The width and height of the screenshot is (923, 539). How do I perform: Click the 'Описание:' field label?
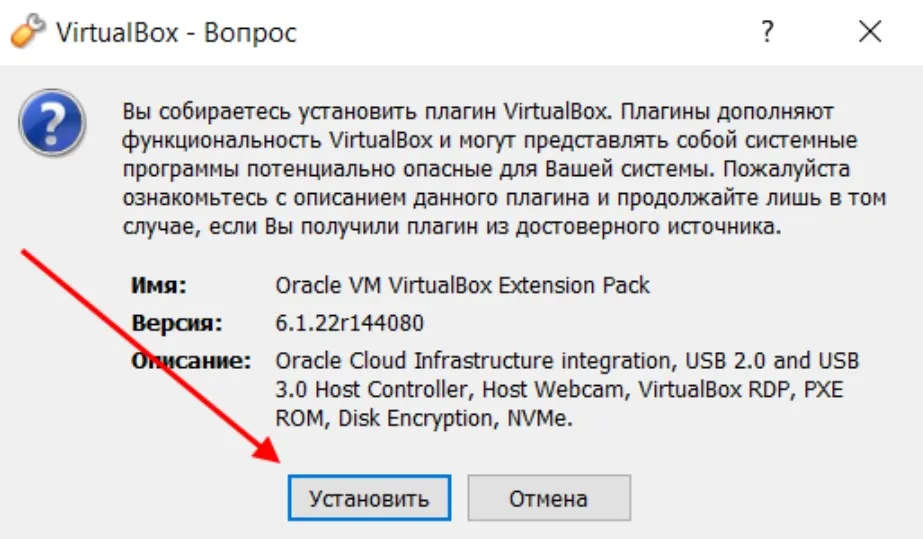pos(191,360)
